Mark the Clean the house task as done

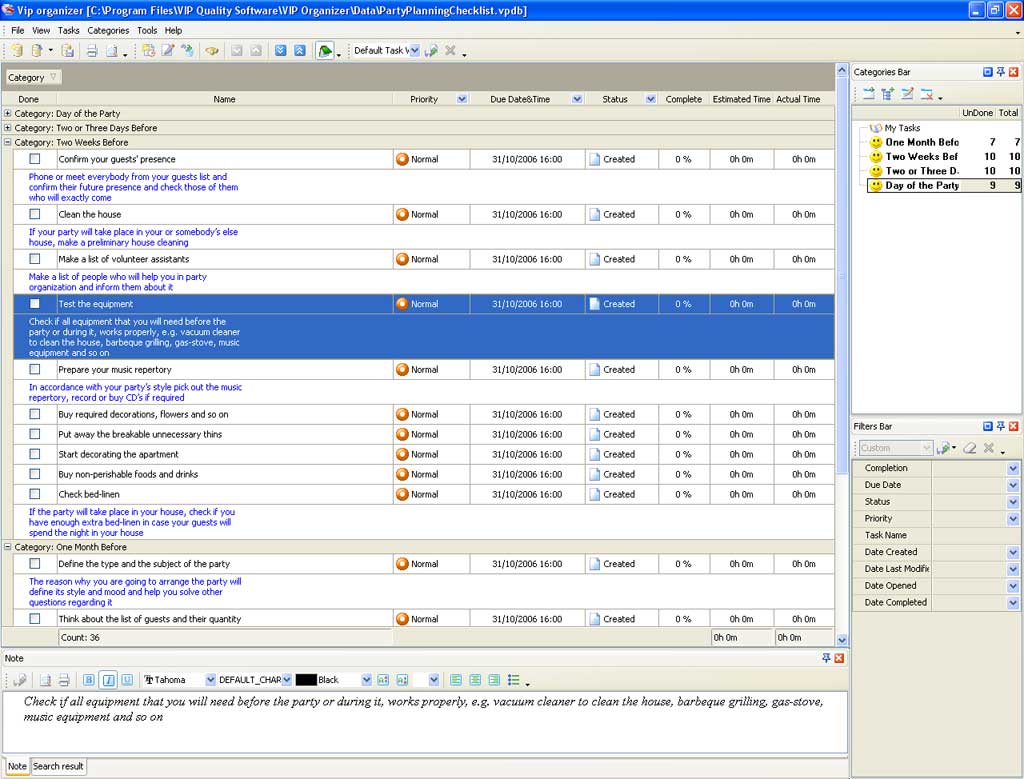[x=34, y=214]
